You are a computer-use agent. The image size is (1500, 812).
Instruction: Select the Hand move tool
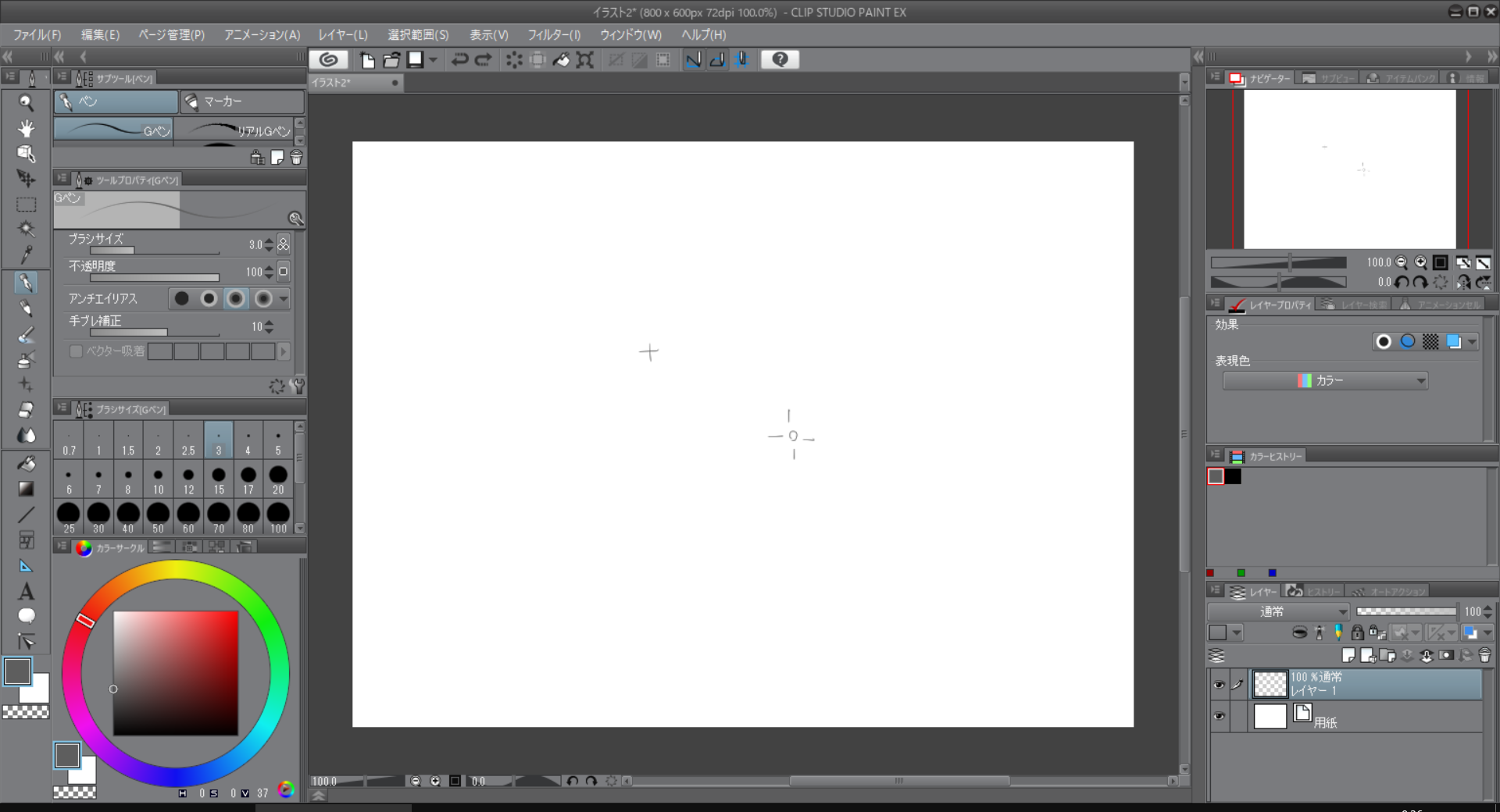point(26,128)
